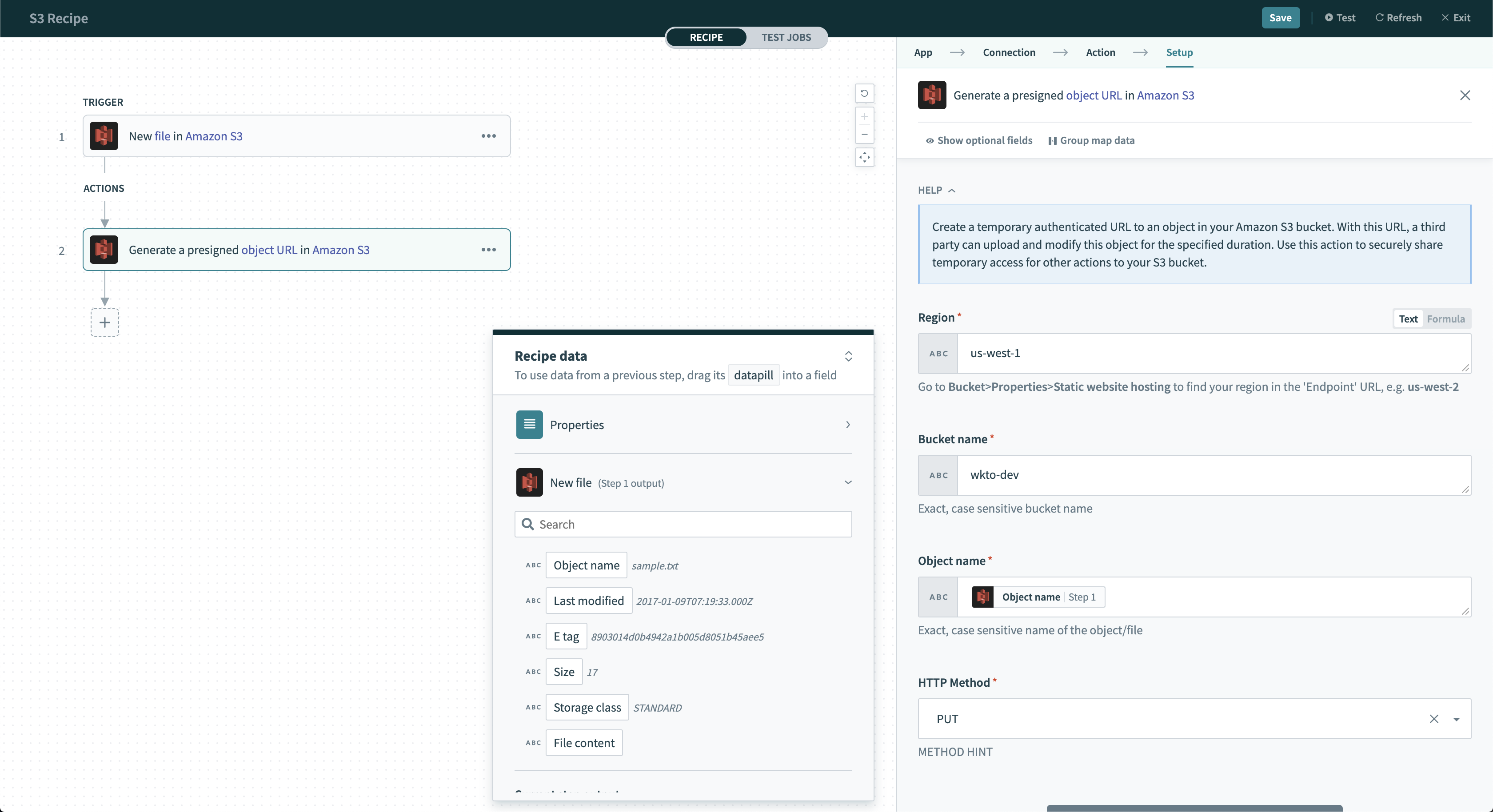Close the presigned URL setup panel
The width and height of the screenshot is (1493, 812).
pyautogui.click(x=1465, y=95)
